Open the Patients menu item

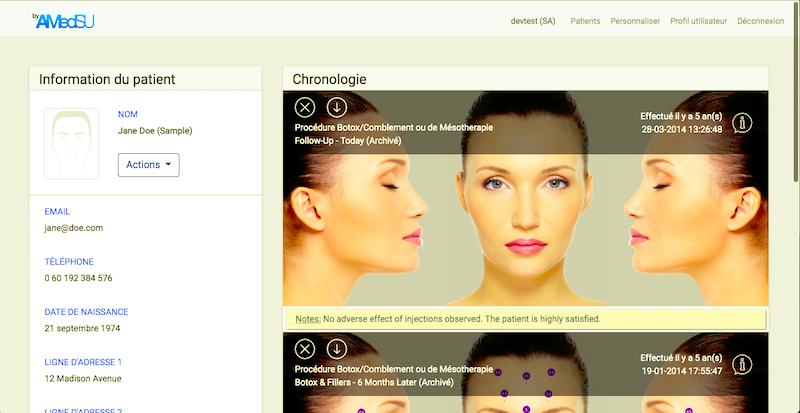585,21
